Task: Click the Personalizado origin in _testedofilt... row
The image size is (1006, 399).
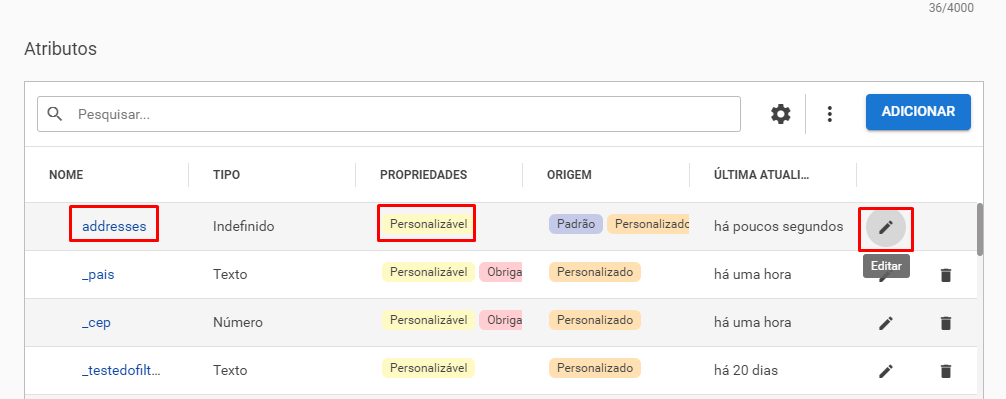Action: [595, 368]
